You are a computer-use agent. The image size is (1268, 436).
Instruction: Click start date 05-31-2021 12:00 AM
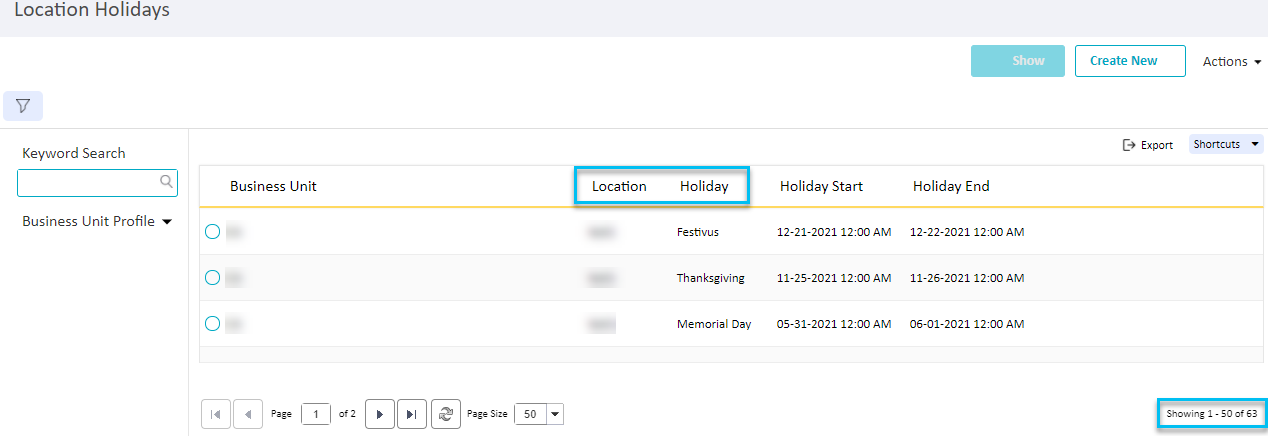[x=834, y=324]
